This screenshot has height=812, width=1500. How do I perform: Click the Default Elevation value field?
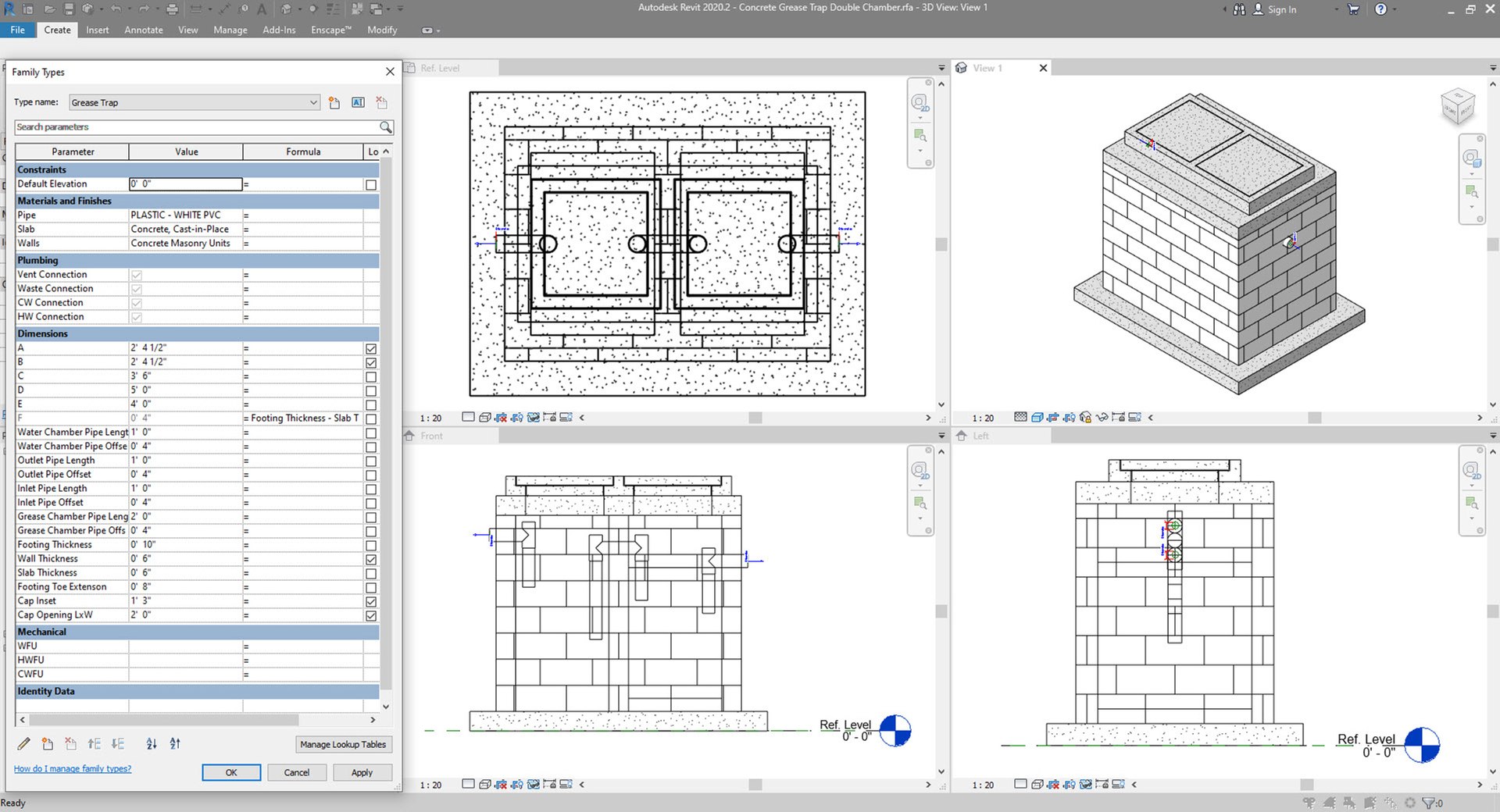tap(186, 184)
